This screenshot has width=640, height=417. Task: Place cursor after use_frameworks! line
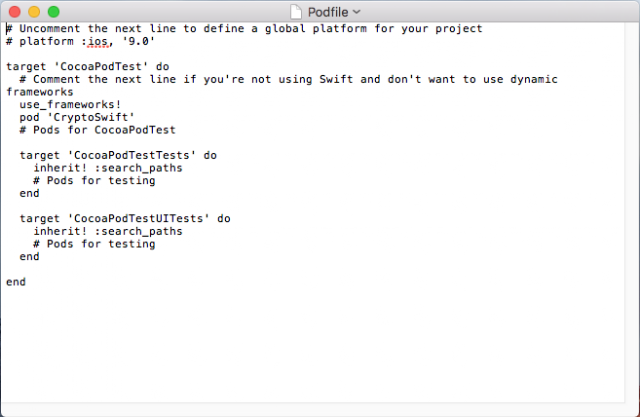tap(122, 104)
